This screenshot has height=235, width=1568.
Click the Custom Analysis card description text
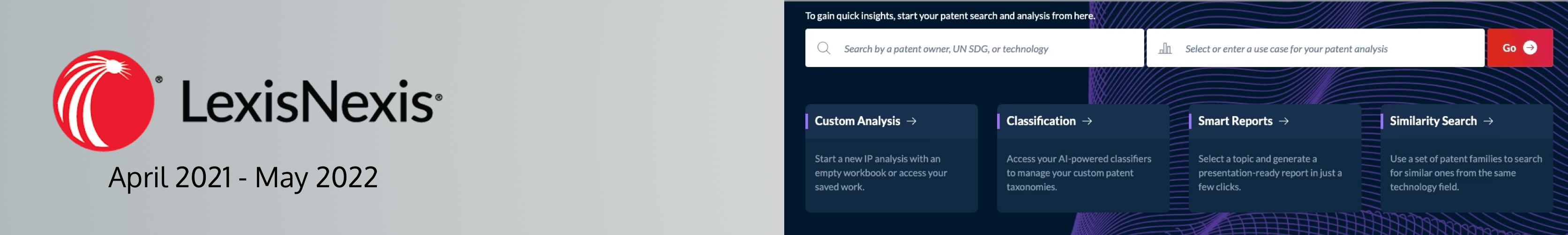[x=881, y=173]
